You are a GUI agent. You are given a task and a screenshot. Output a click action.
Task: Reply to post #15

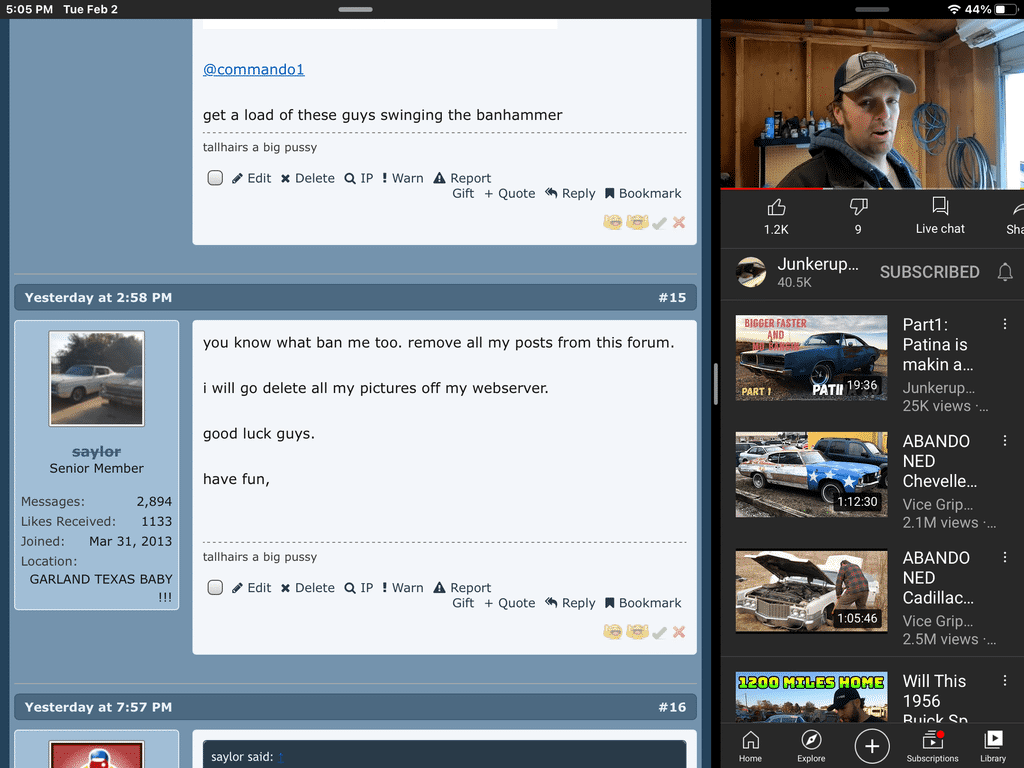(570, 603)
